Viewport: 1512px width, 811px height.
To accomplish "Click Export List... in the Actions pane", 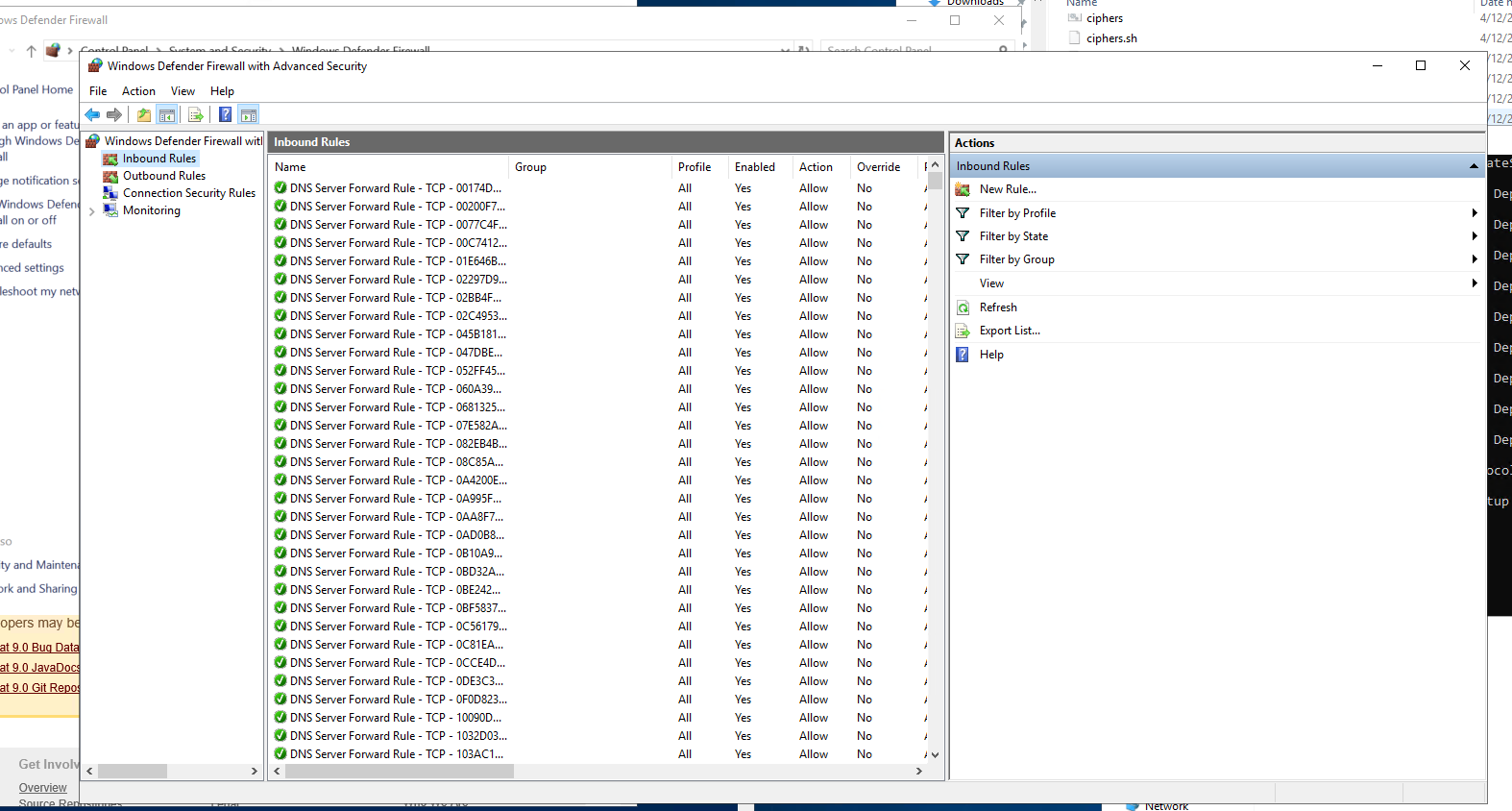I will [1010, 331].
